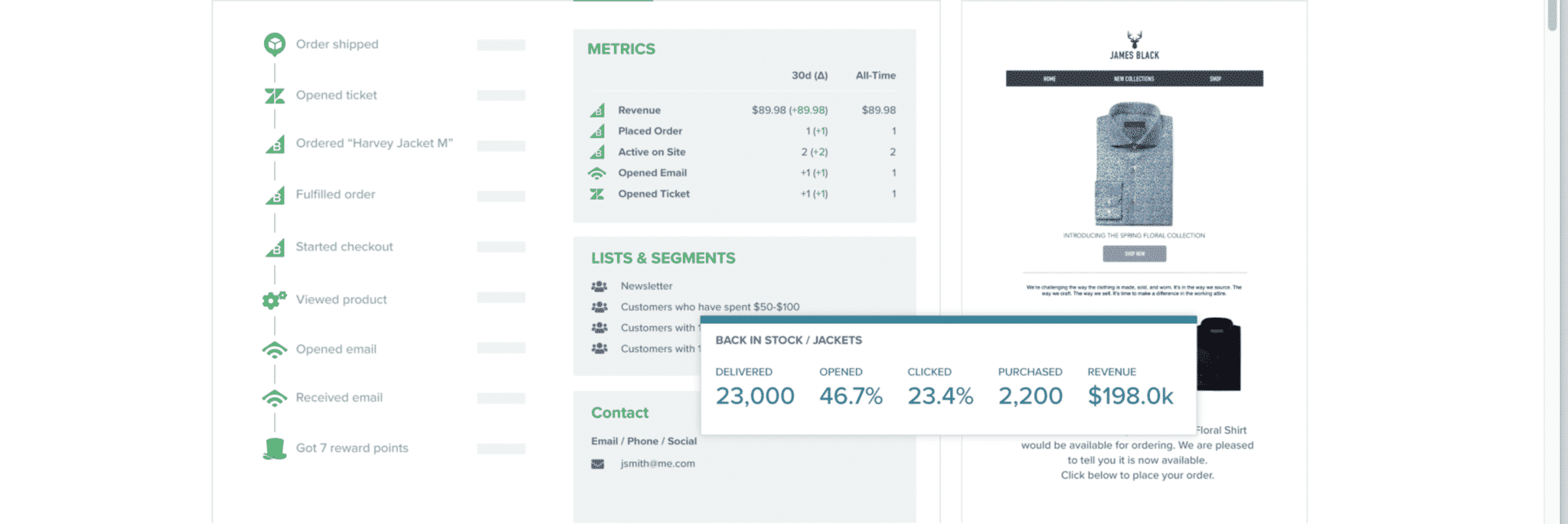
Task: Click the floral shirt product image
Action: point(1134,164)
